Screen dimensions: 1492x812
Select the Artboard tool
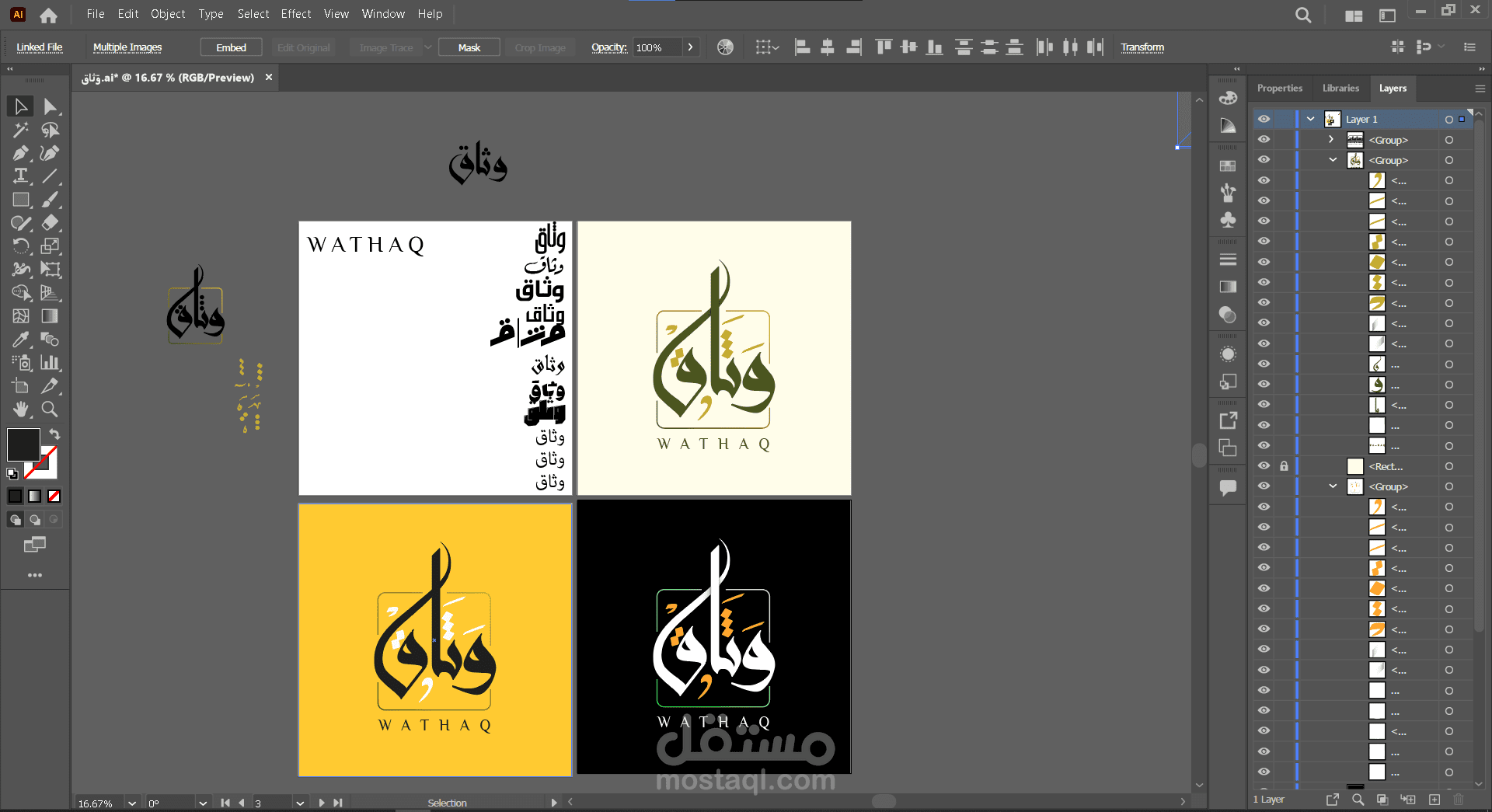tap(20, 386)
